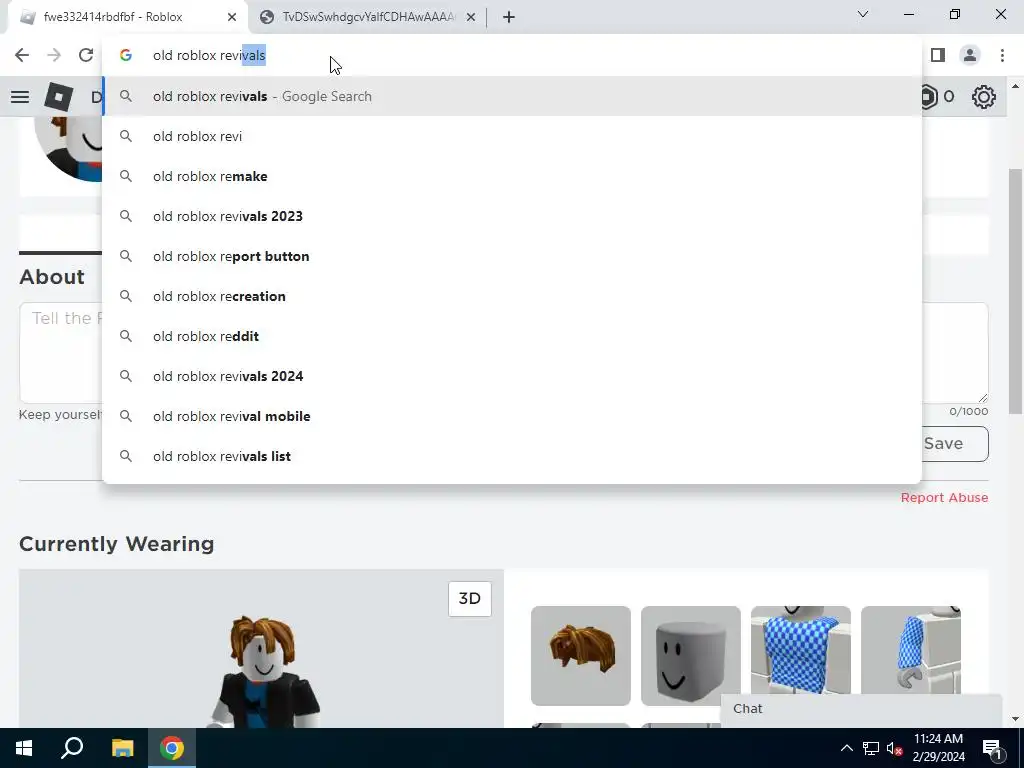This screenshot has width=1024, height=768.
Task: Show hidden system tray icons
Action: click(x=846, y=748)
